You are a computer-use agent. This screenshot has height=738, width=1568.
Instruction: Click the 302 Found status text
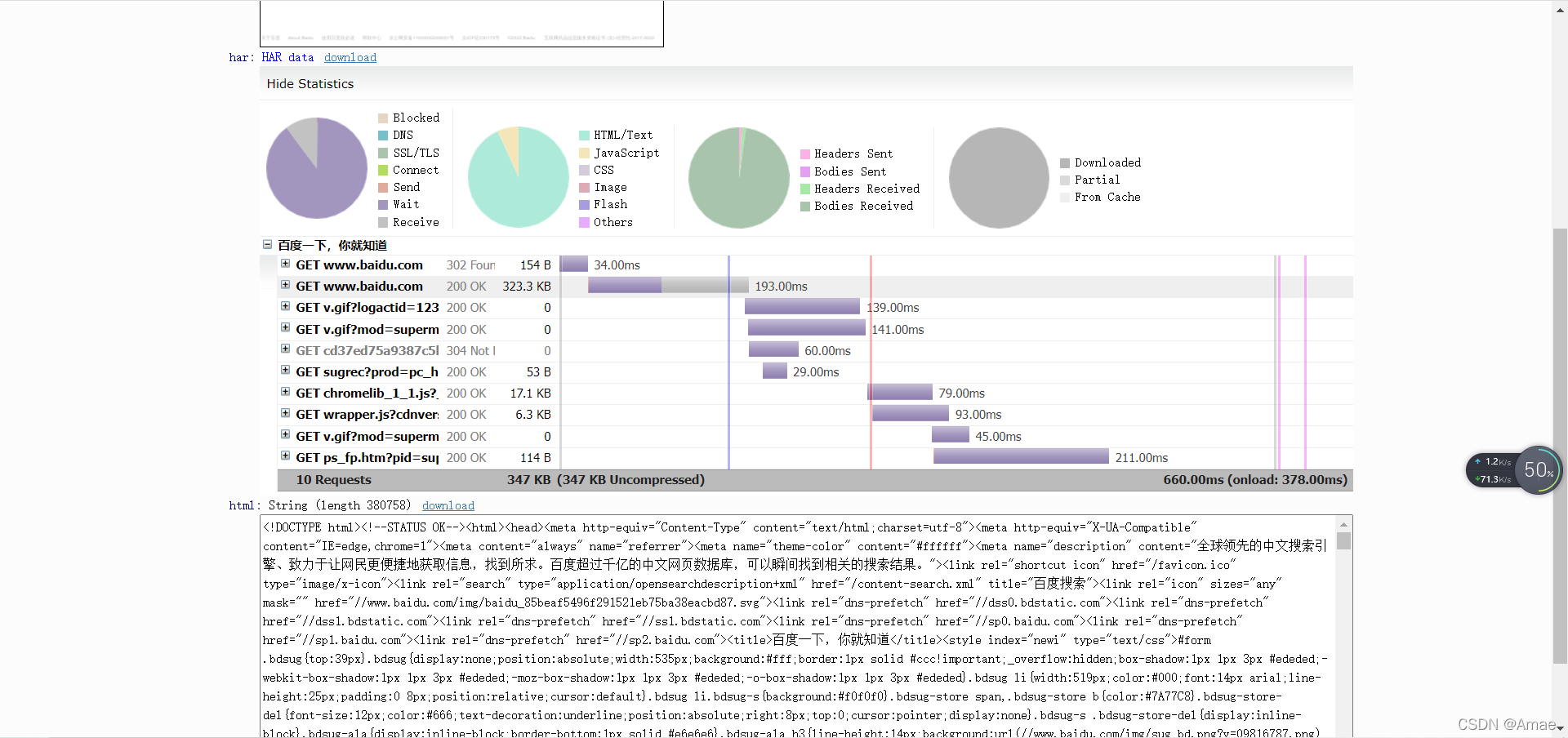click(470, 265)
